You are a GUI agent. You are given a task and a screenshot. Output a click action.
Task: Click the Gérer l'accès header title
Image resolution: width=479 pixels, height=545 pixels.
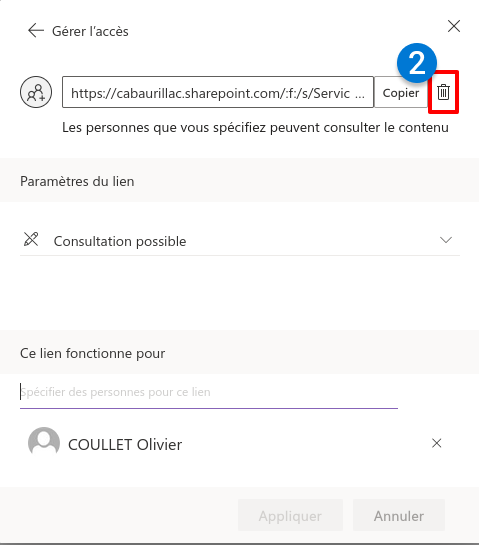[90, 31]
